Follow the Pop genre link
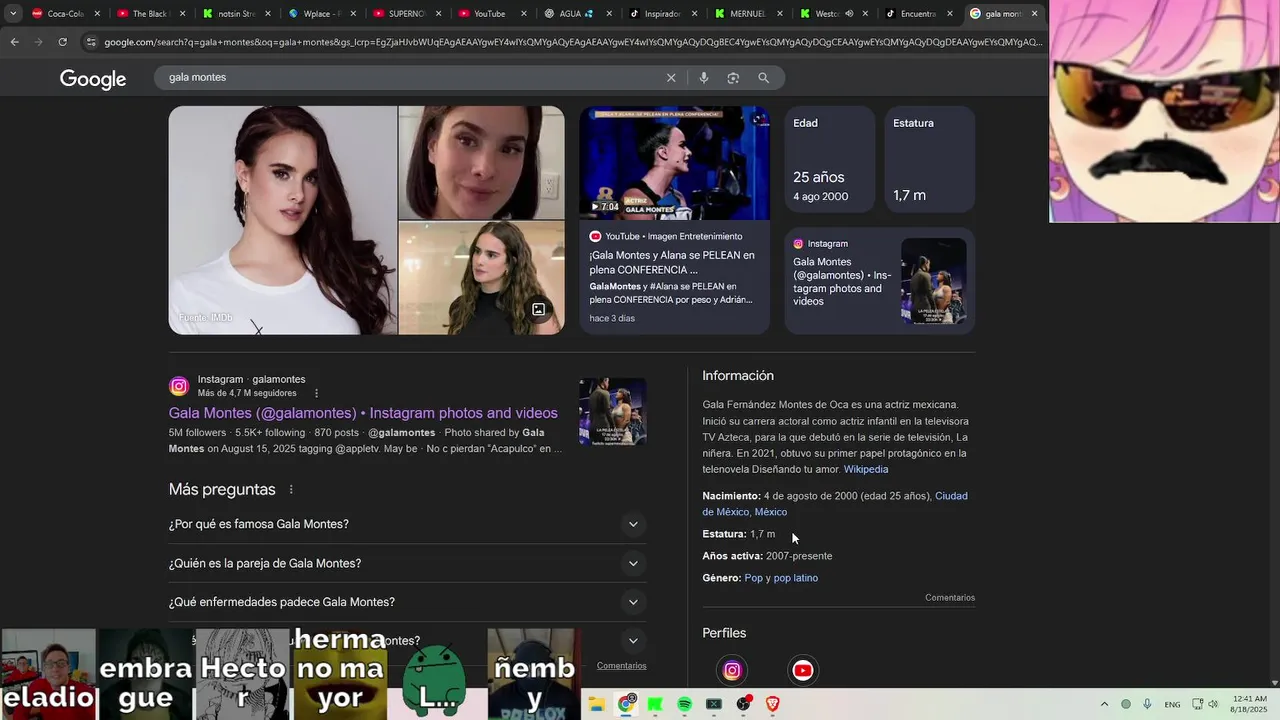 (x=753, y=578)
